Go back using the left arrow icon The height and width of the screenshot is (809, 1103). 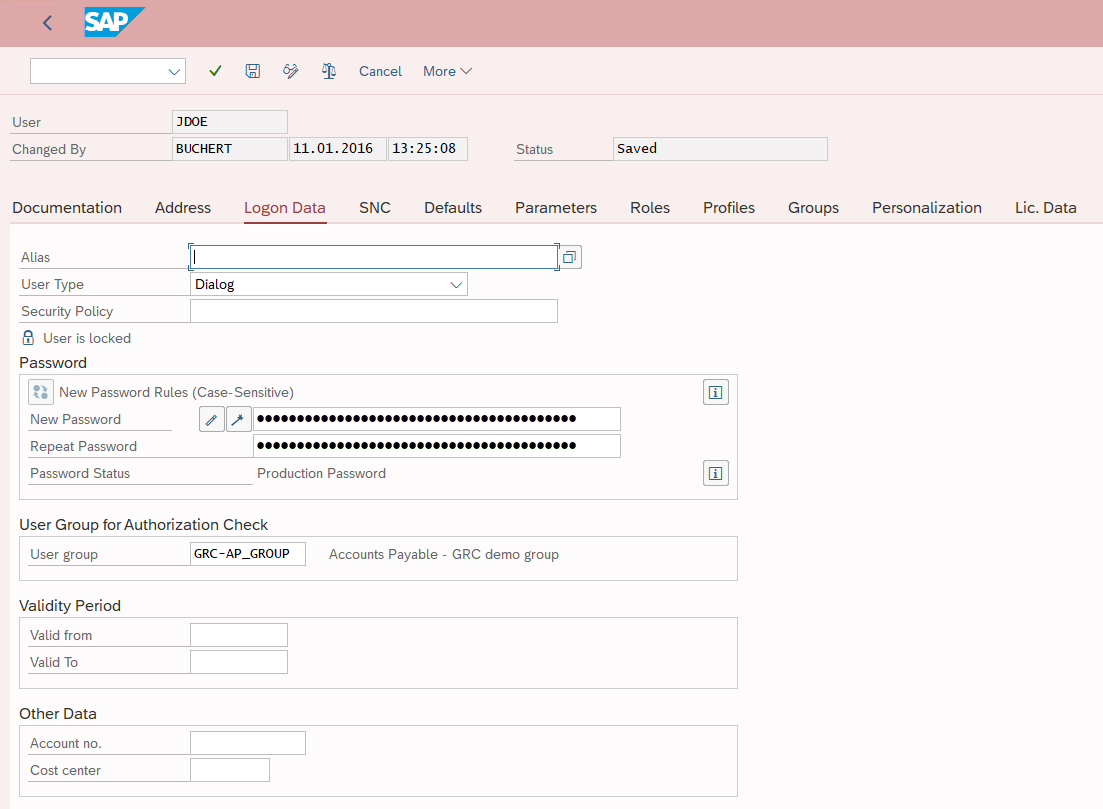click(x=47, y=23)
